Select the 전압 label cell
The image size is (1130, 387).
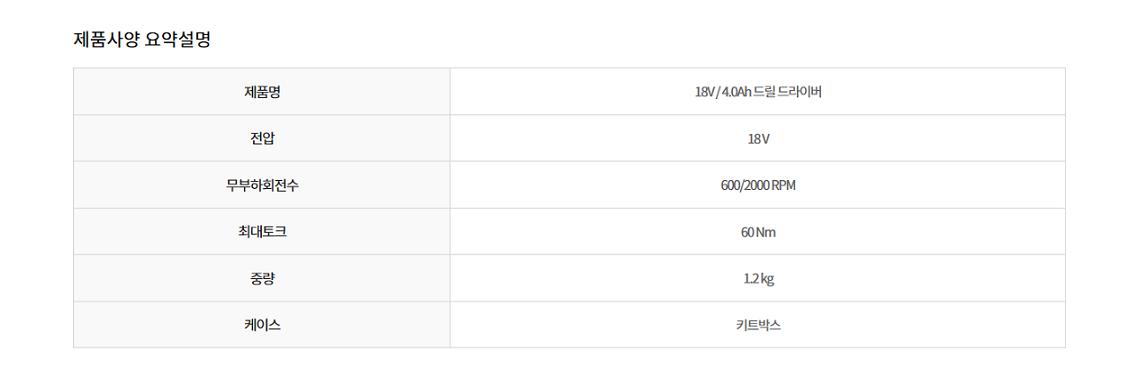(x=262, y=138)
